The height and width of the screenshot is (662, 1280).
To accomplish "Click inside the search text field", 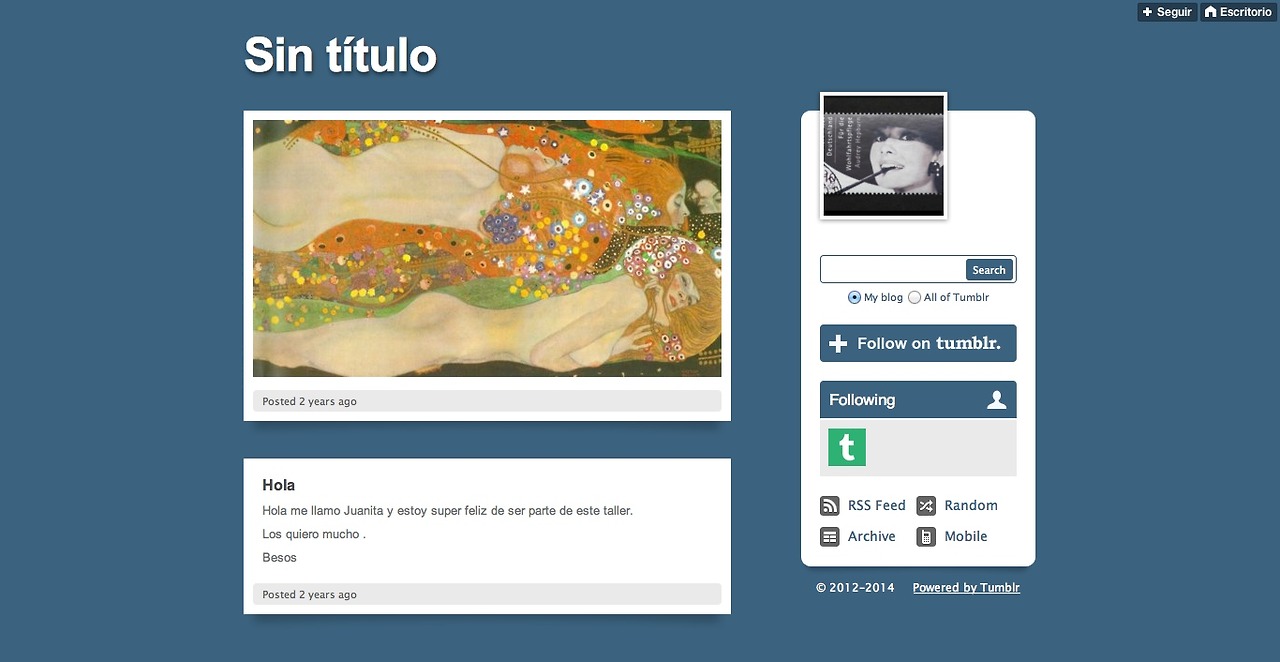I will point(893,270).
